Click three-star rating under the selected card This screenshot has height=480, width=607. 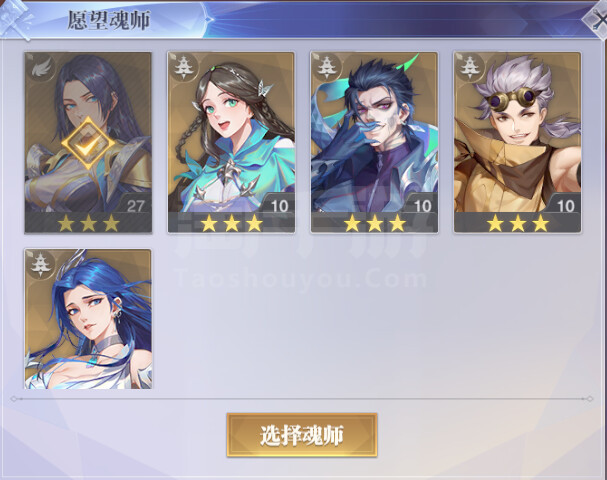pos(88,223)
